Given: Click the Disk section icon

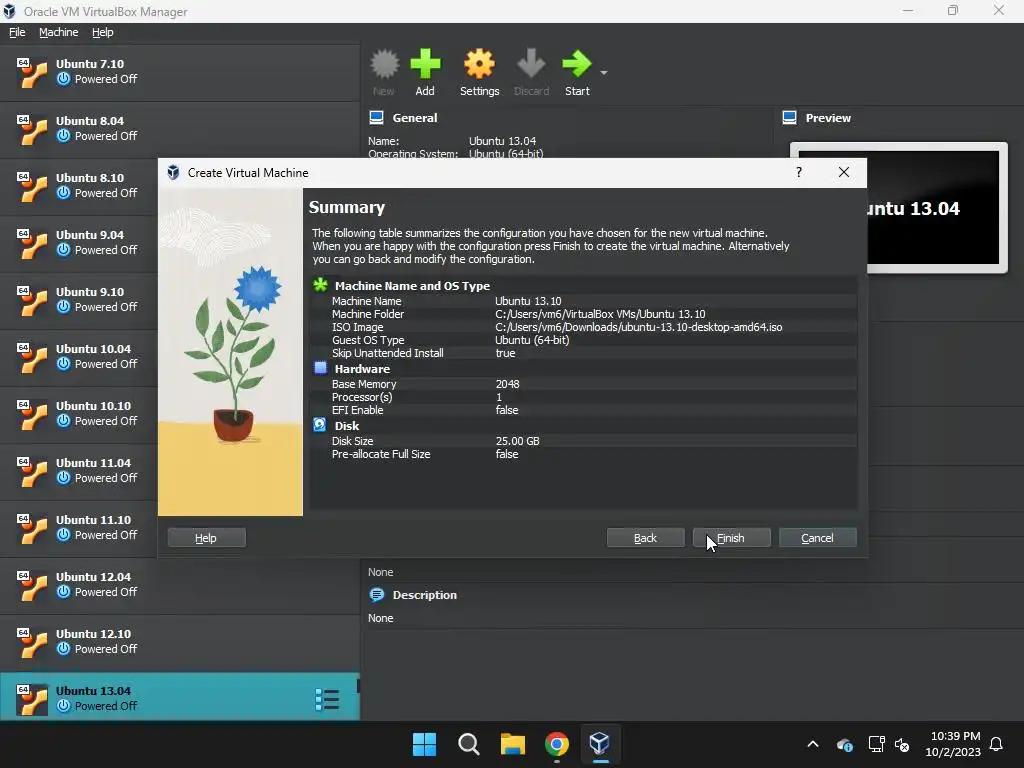Looking at the screenshot, I should [319, 425].
